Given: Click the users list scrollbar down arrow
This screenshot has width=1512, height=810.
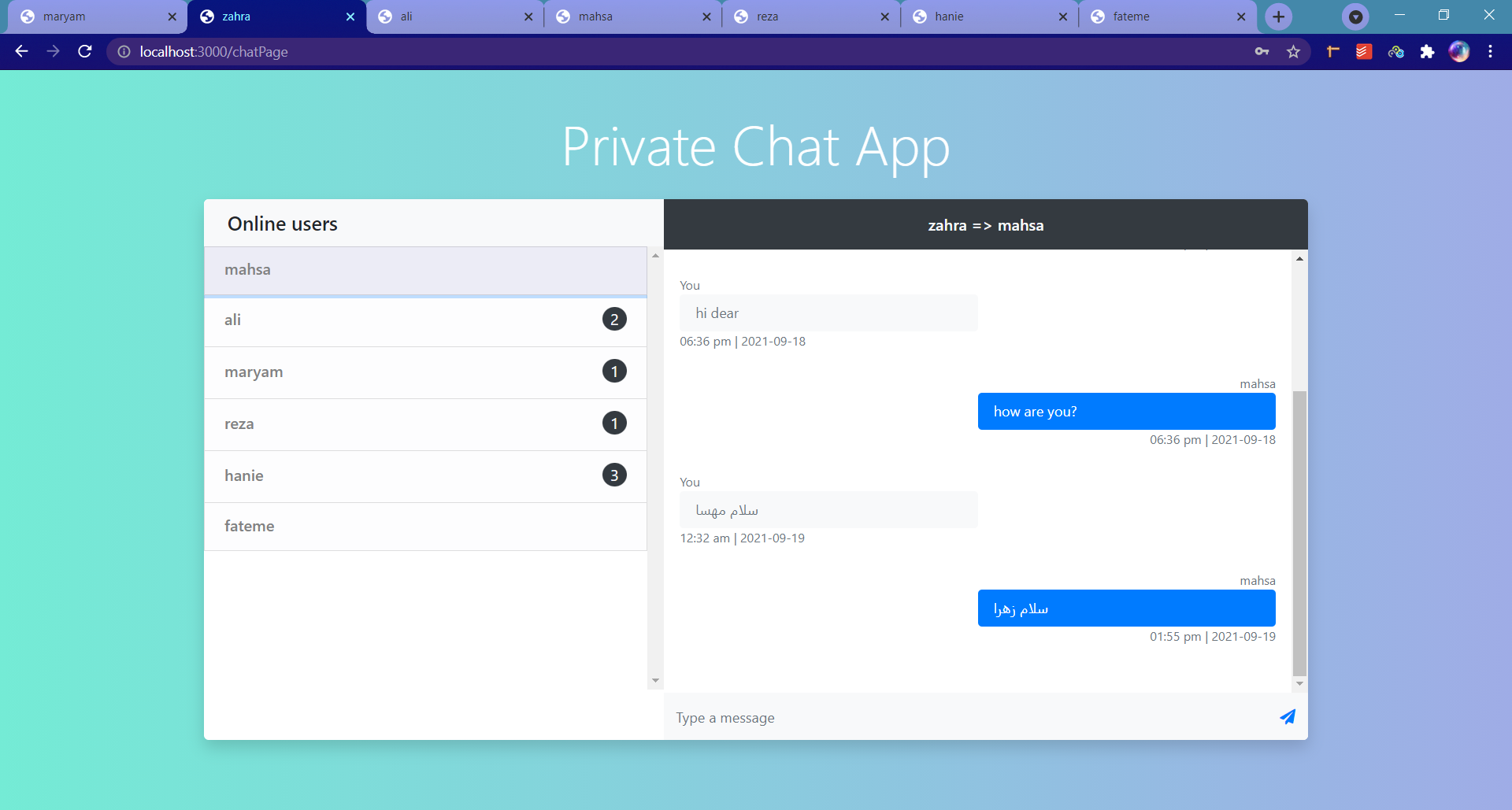Looking at the screenshot, I should point(655,680).
